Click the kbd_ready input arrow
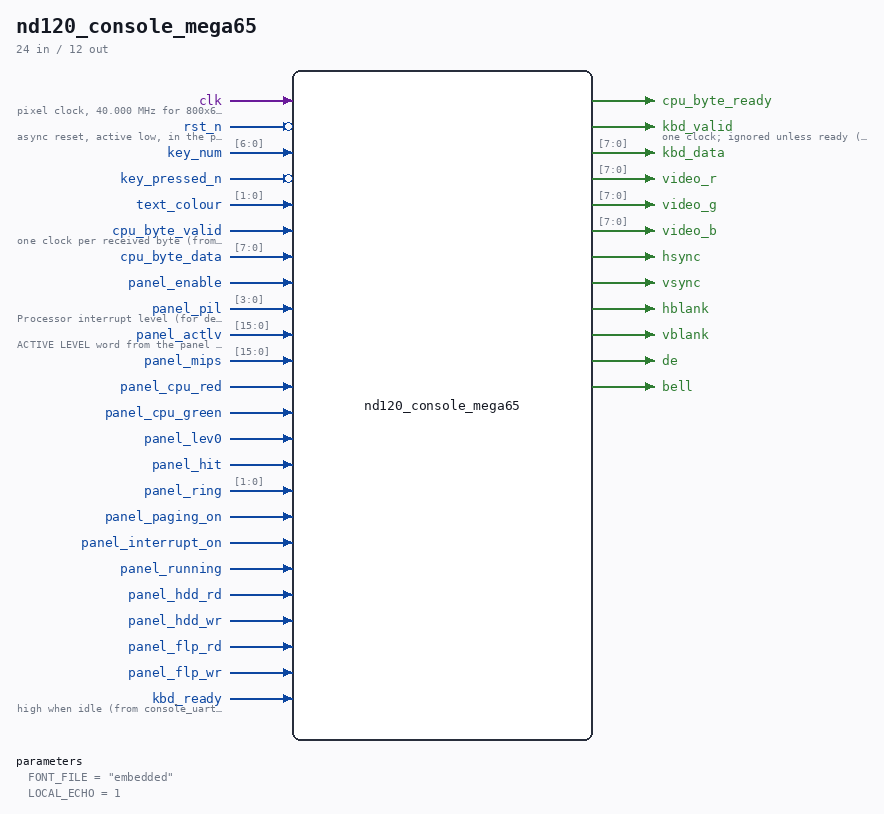This screenshot has width=884, height=814. point(288,699)
